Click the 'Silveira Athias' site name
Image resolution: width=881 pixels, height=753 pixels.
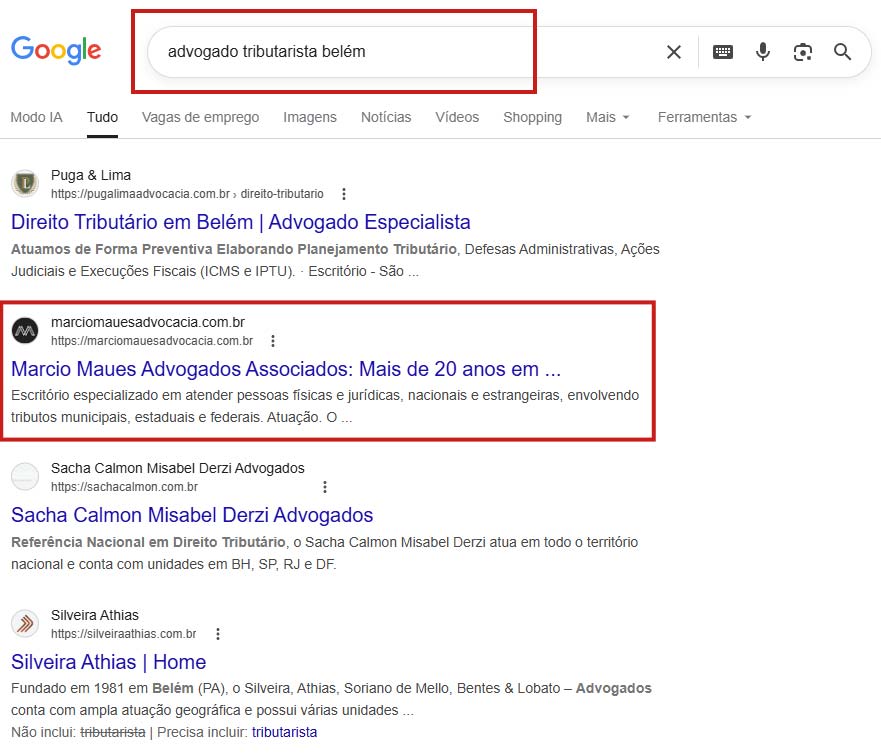point(94,615)
